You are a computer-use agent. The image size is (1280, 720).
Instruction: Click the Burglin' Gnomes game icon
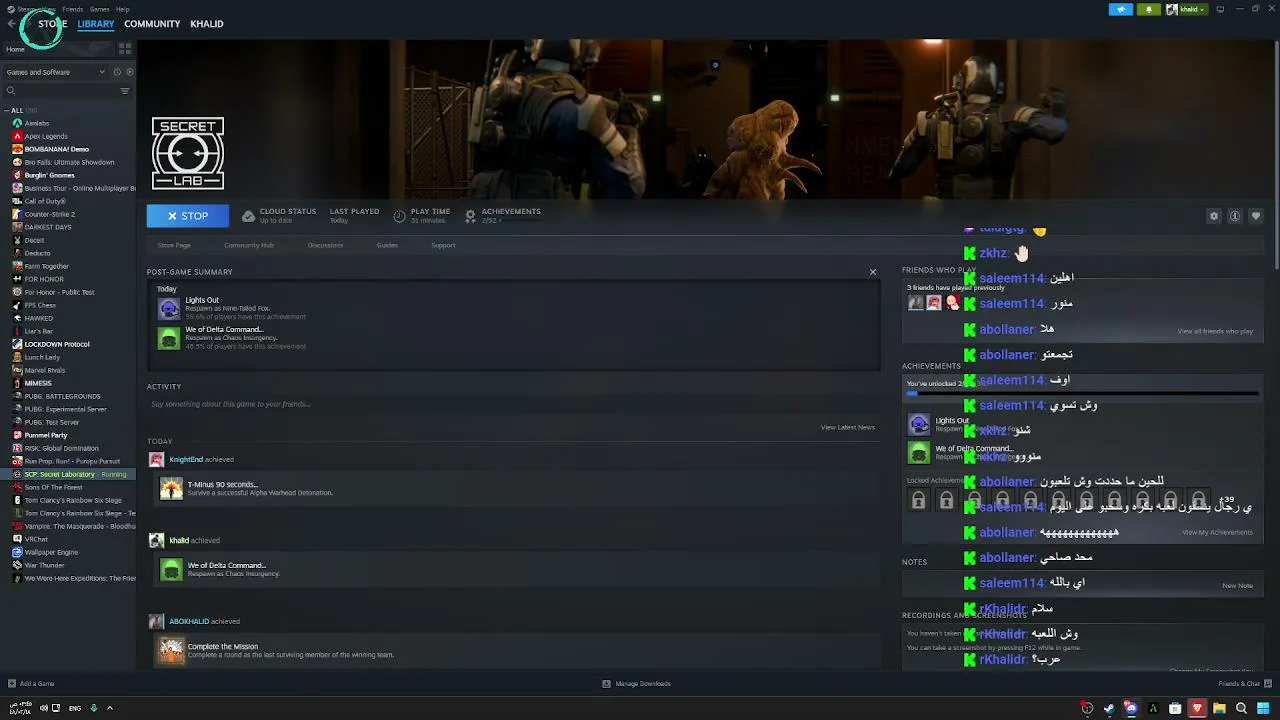(x=17, y=175)
